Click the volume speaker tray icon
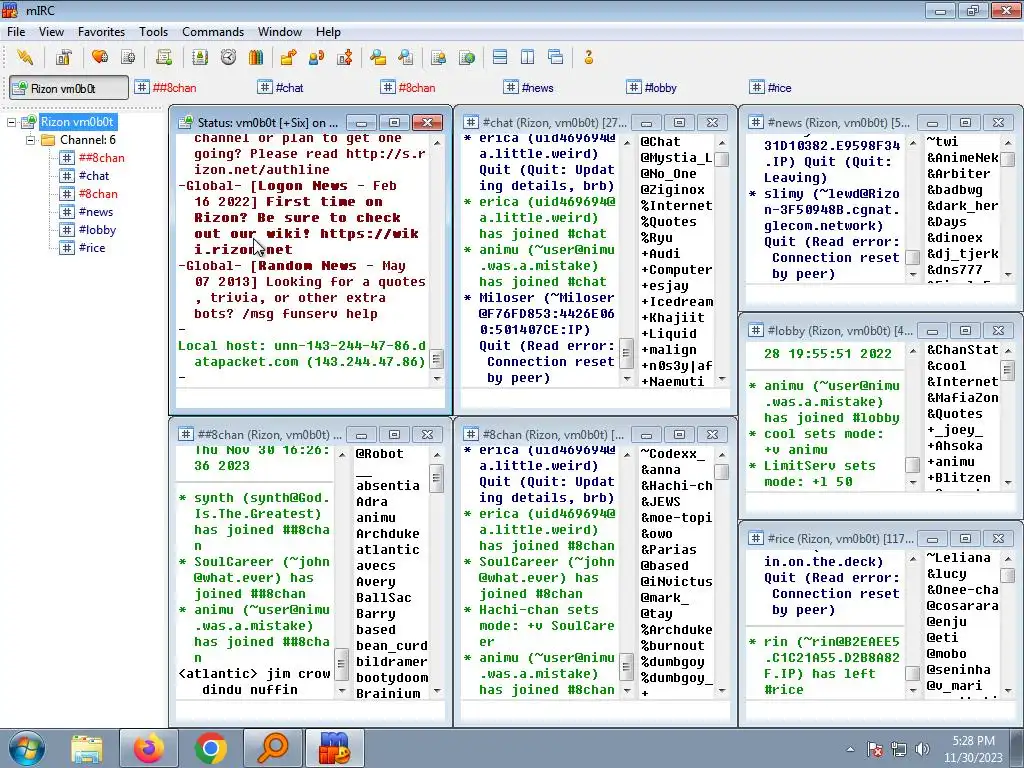This screenshot has width=1024, height=768. point(922,749)
